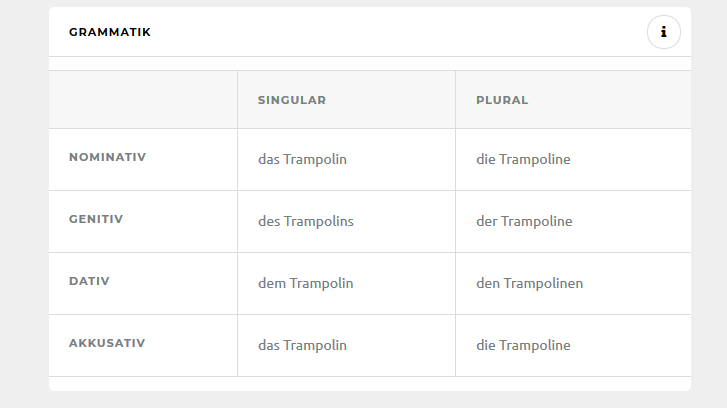727x408 pixels.
Task: Click the DATIV row label
Action: 89,281
